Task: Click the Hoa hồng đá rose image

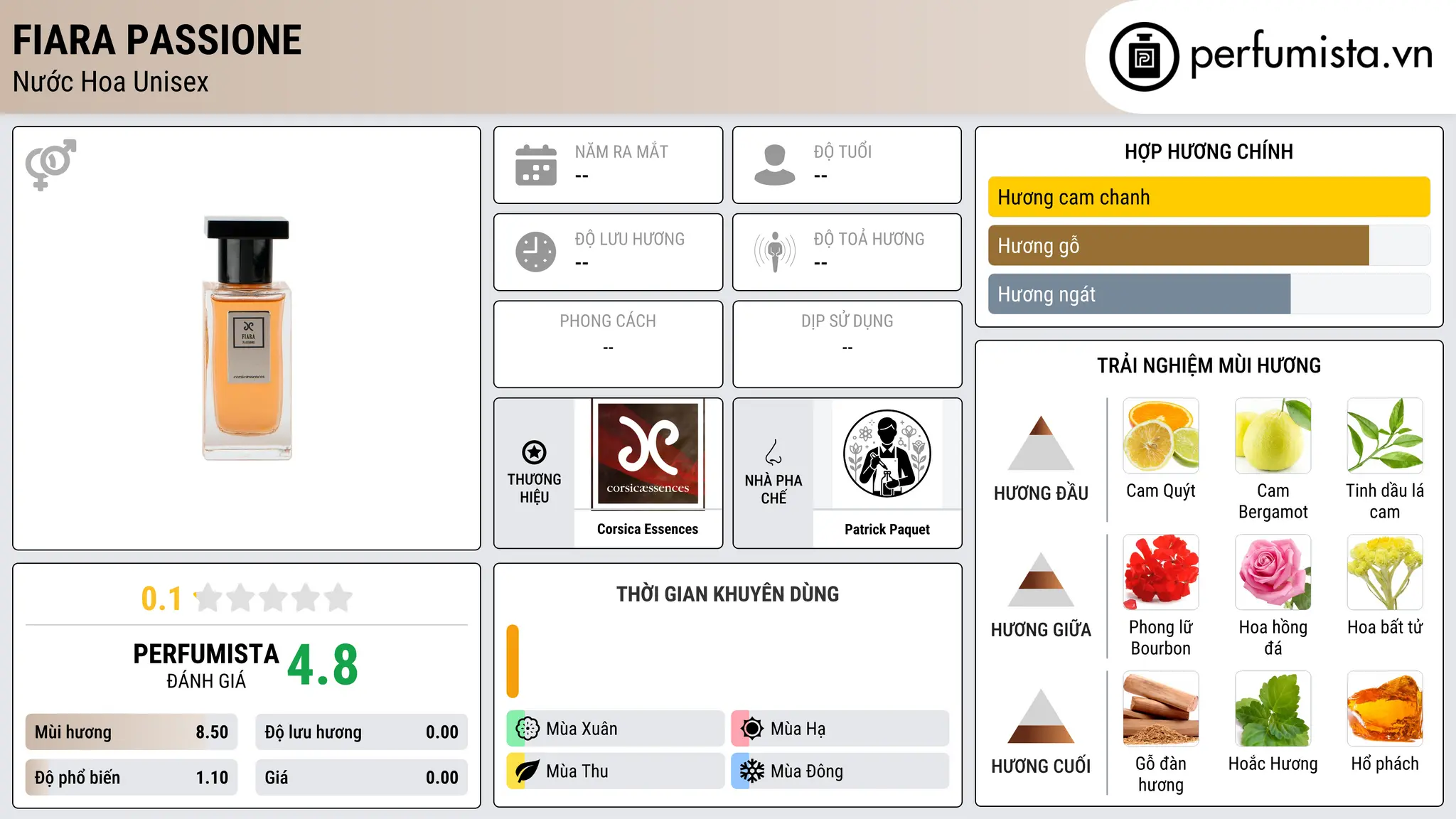Action: pos(1273,572)
